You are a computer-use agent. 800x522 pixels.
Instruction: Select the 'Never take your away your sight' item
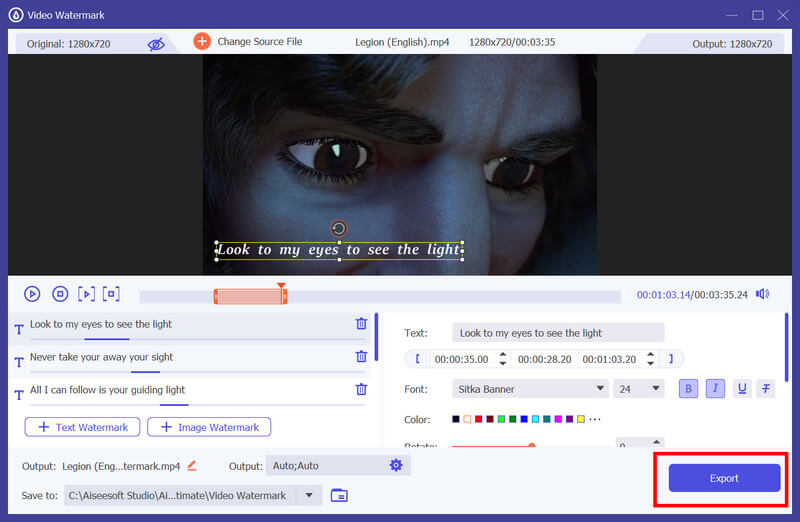[x=101, y=357]
